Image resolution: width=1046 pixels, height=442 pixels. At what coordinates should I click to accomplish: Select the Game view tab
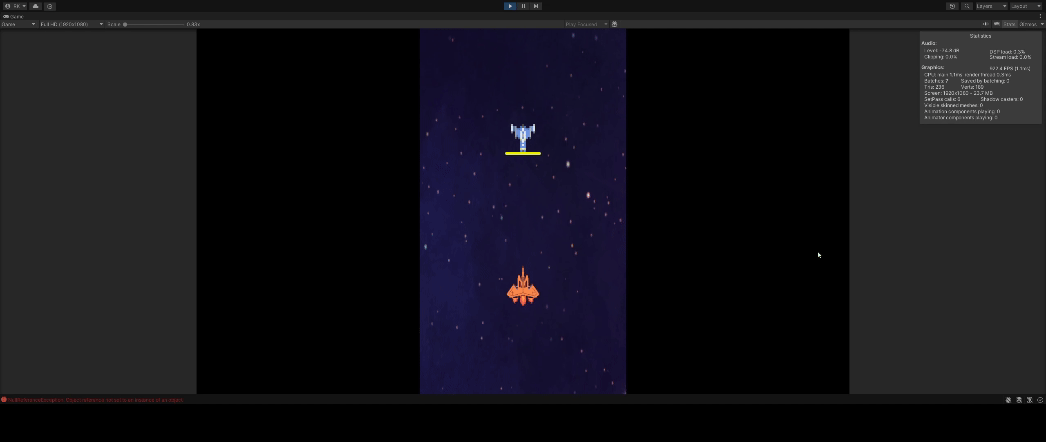14,16
